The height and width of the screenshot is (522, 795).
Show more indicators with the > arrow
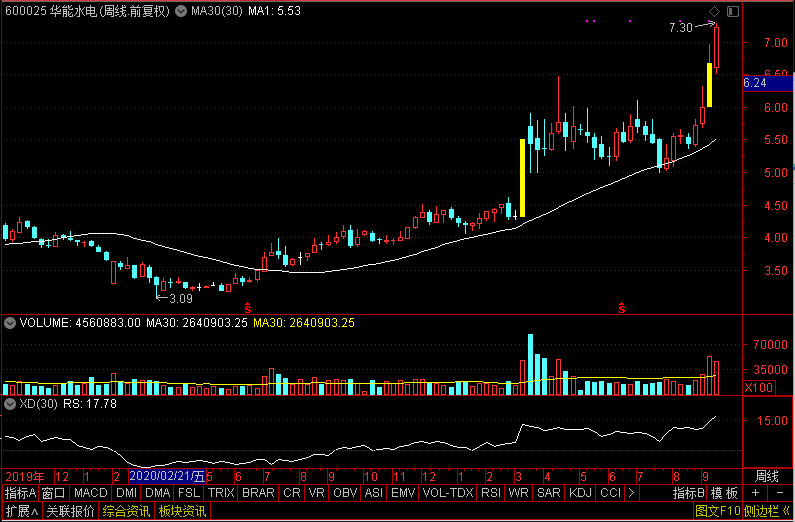click(x=631, y=493)
